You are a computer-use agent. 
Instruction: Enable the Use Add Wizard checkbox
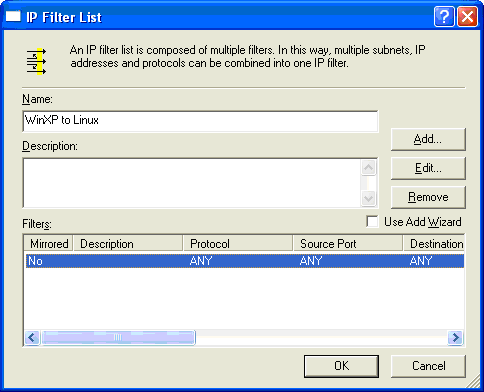372,221
